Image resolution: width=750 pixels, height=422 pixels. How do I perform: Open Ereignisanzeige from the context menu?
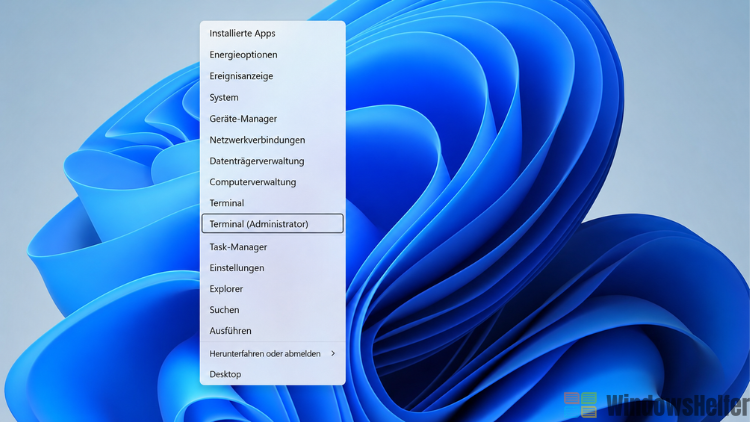273,76
